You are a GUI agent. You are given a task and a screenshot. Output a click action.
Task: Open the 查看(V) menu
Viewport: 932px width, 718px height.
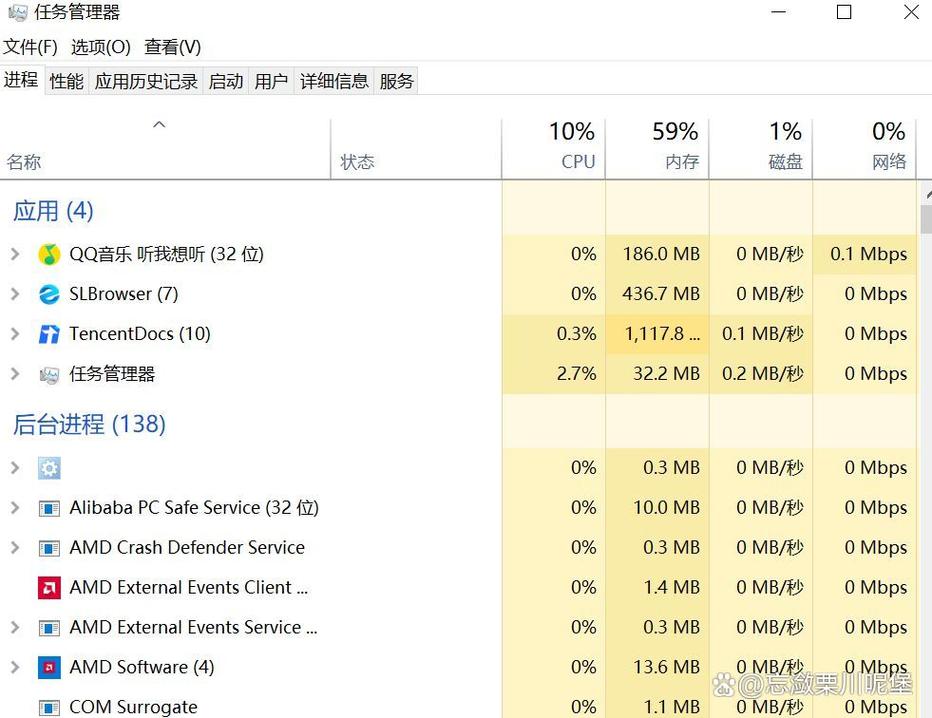pos(172,47)
